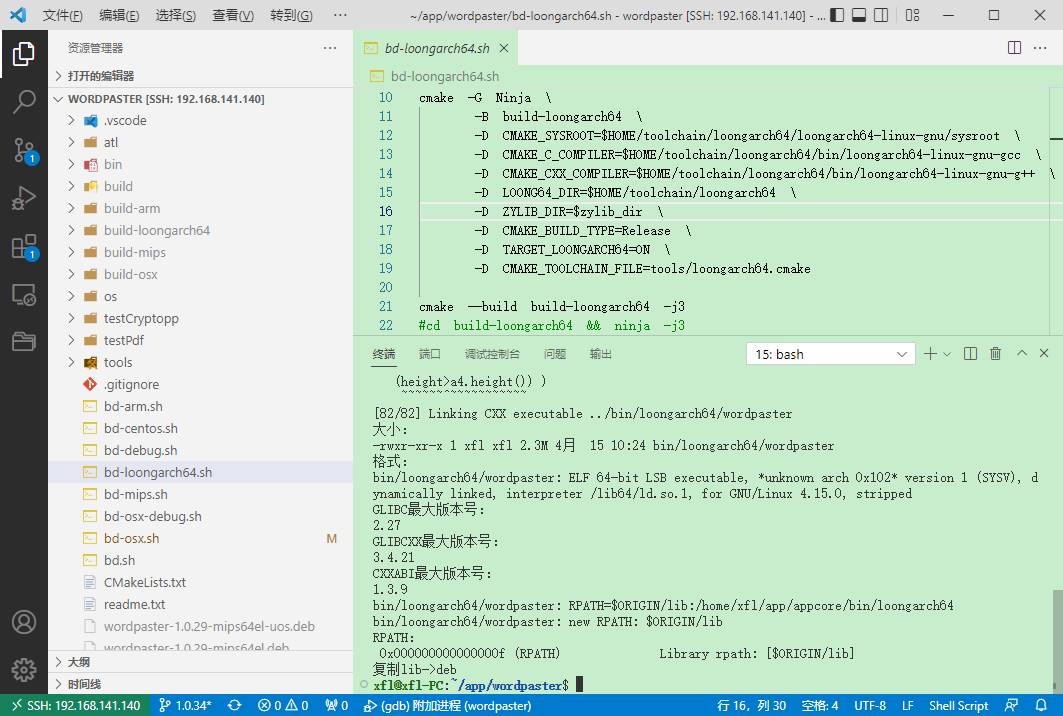Open the Search view in activity bar
The width and height of the screenshot is (1063, 716).
pyautogui.click(x=24, y=101)
